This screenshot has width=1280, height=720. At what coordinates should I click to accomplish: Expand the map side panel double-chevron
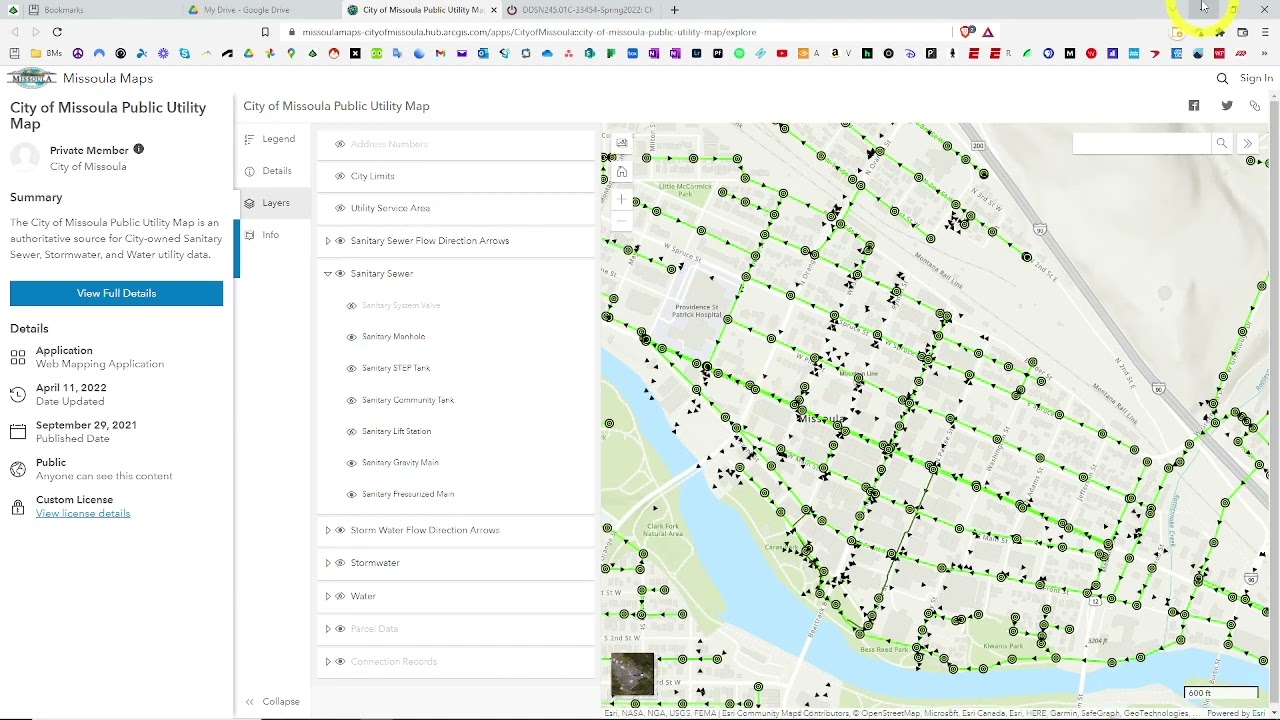click(x=1247, y=144)
